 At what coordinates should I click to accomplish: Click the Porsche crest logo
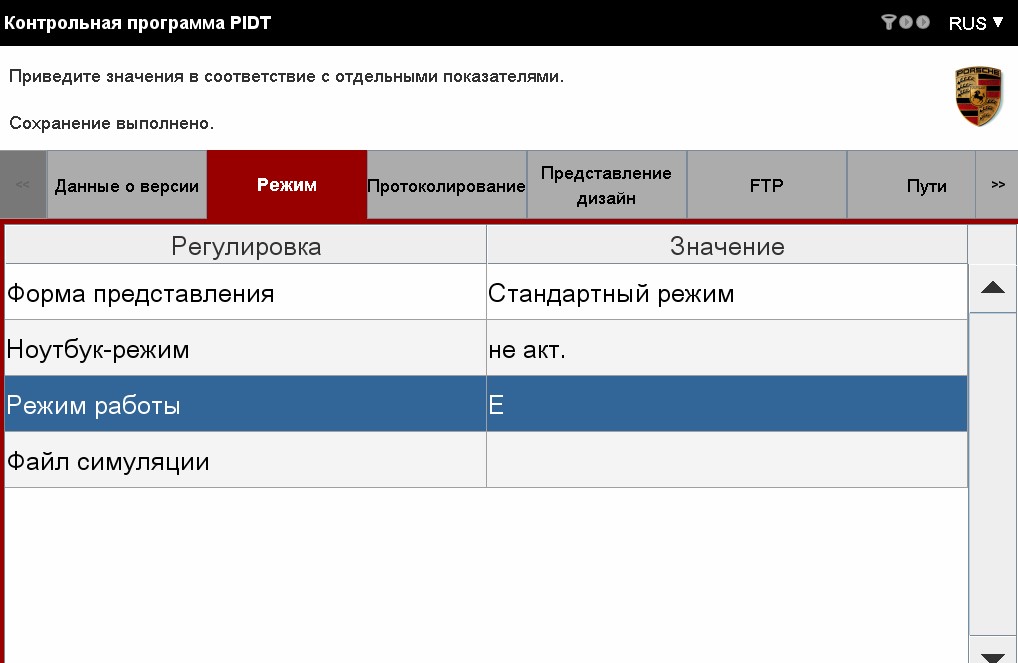coord(979,97)
